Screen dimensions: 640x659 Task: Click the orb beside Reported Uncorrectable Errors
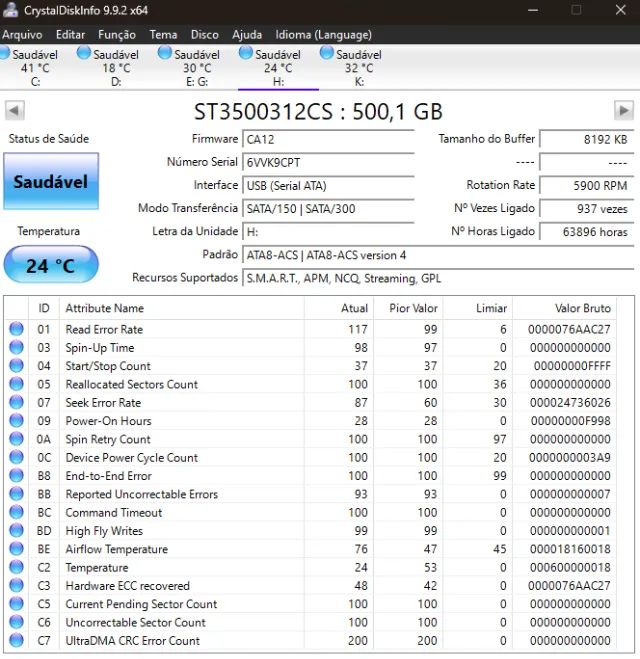(x=16, y=494)
